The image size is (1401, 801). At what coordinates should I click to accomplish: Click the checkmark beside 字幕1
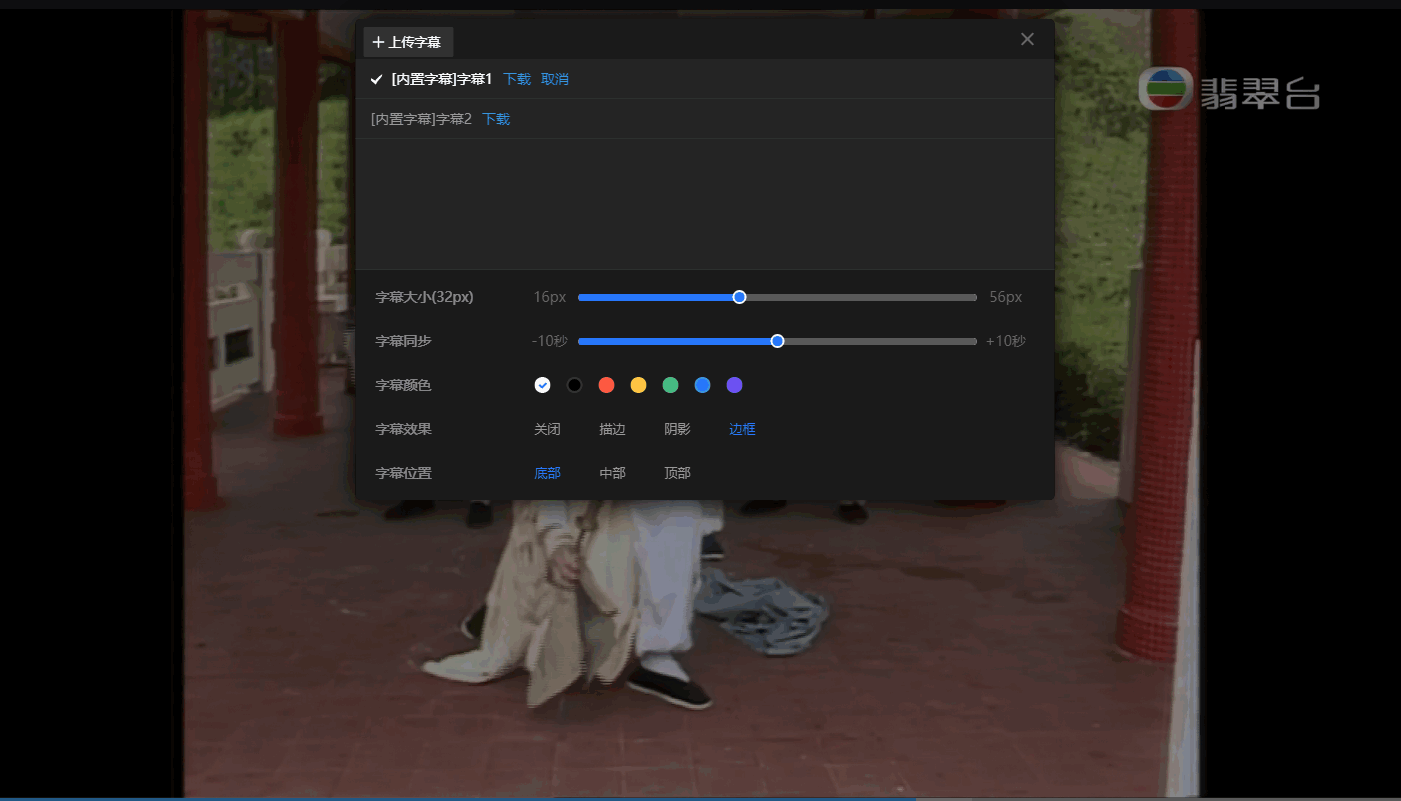click(x=376, y=78)
